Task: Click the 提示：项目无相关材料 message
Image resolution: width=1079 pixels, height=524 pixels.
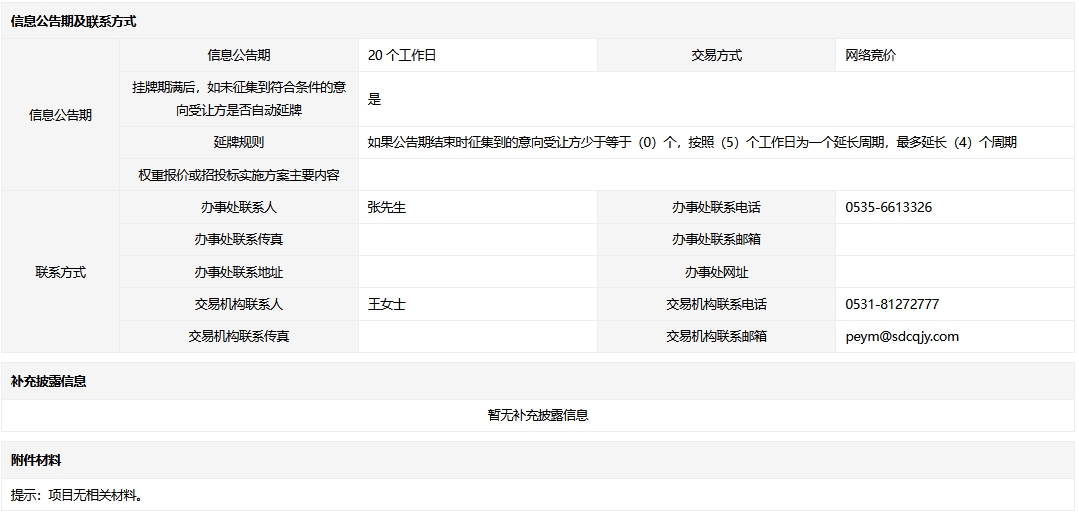Action: click(76, 495)
